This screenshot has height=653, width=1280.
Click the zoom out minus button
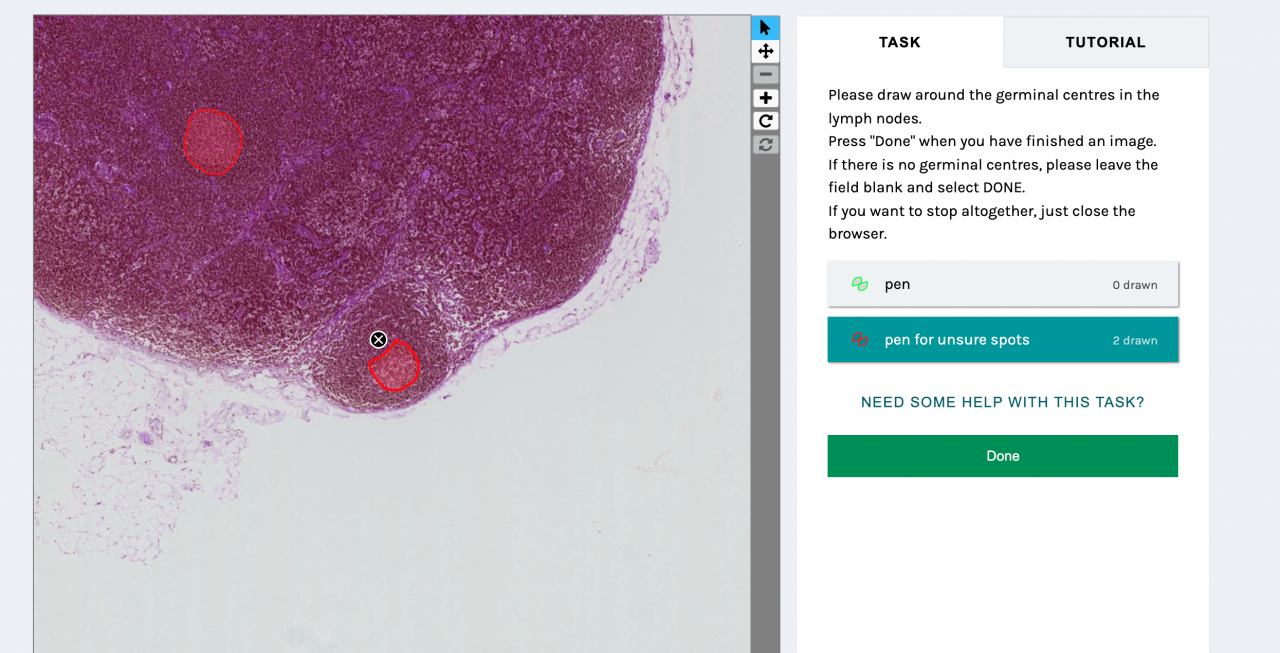tap(765, 75)
